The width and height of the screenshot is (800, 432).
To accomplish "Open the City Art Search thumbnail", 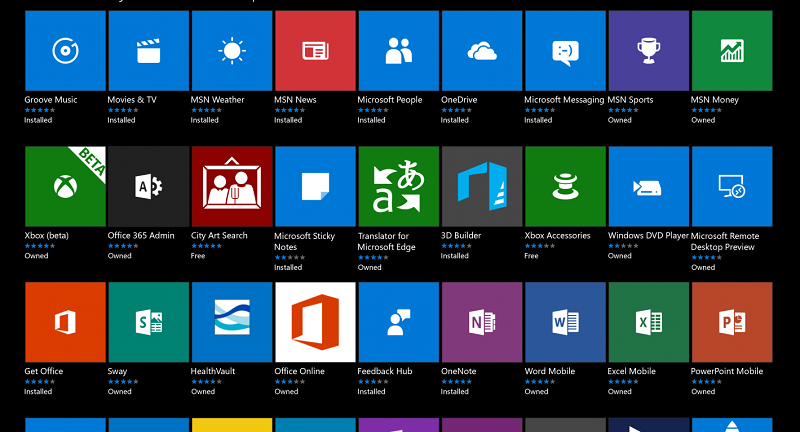I will 231,186.
